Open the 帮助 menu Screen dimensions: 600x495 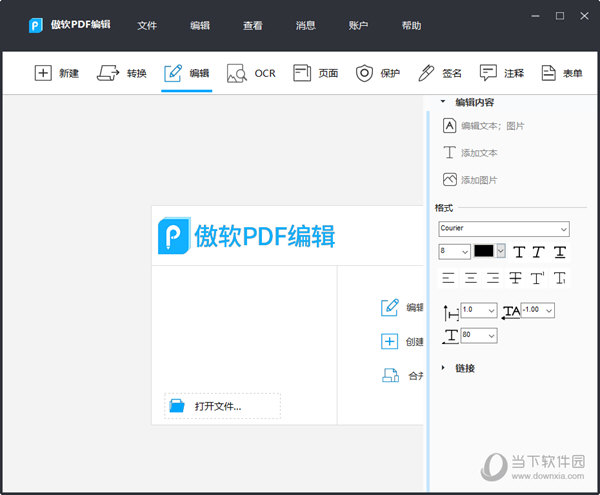pyautogui.click(x=411, y=26)
